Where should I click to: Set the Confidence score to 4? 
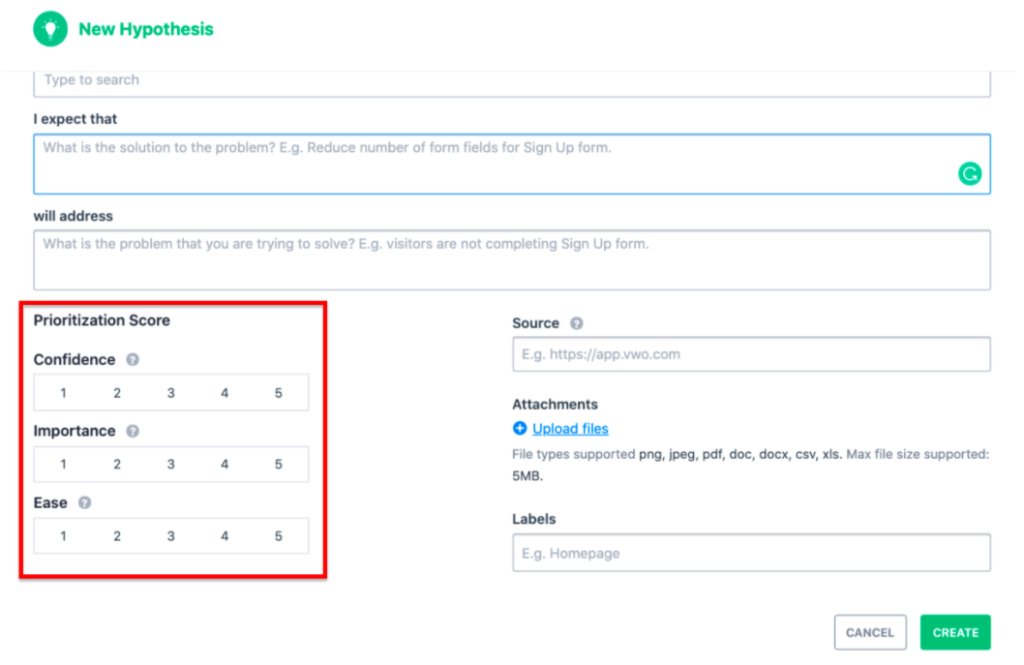225,393
